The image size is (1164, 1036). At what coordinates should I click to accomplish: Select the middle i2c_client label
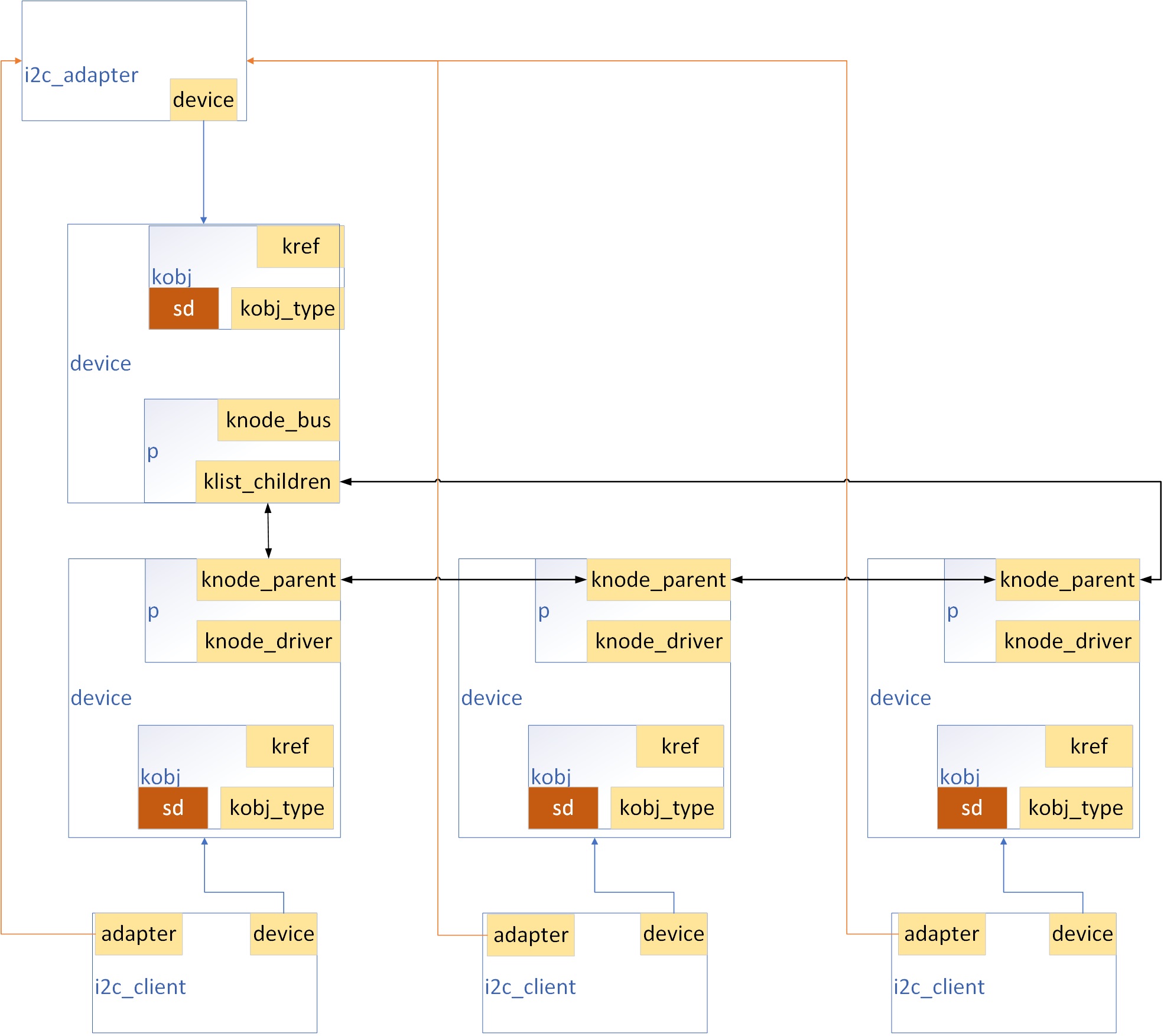pos(530,987)
